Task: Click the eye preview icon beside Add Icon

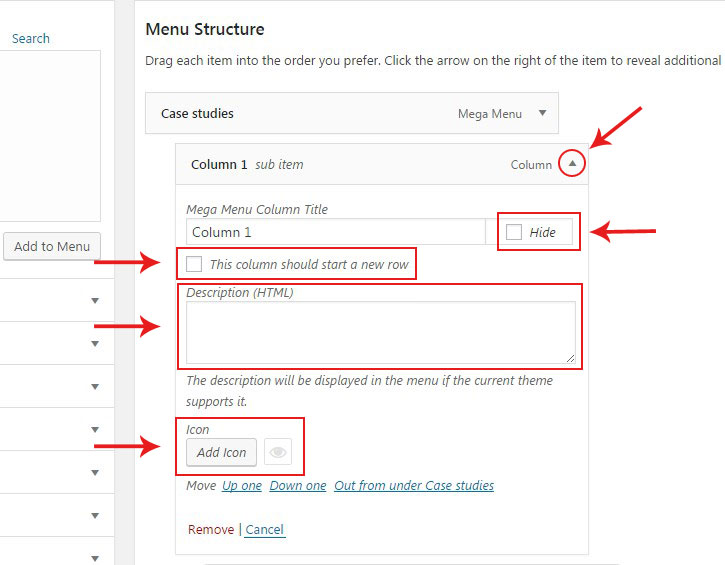Action: click(279, 452)
